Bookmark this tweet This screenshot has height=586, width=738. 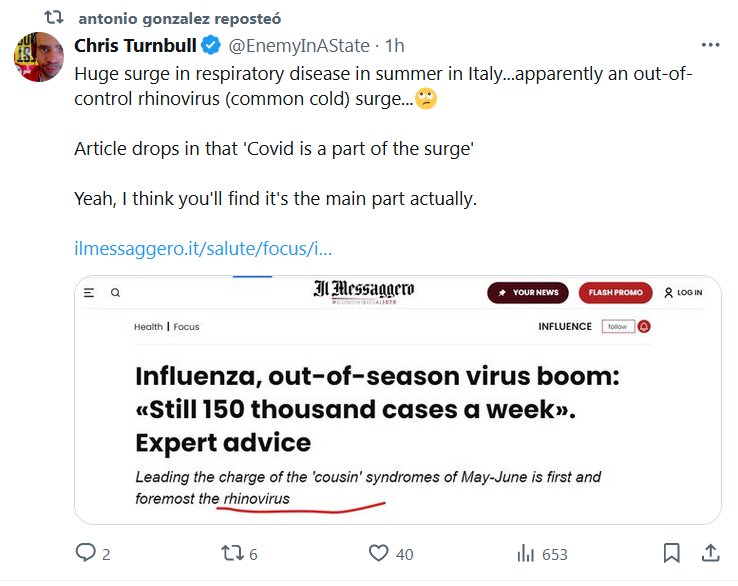(672, 553)
